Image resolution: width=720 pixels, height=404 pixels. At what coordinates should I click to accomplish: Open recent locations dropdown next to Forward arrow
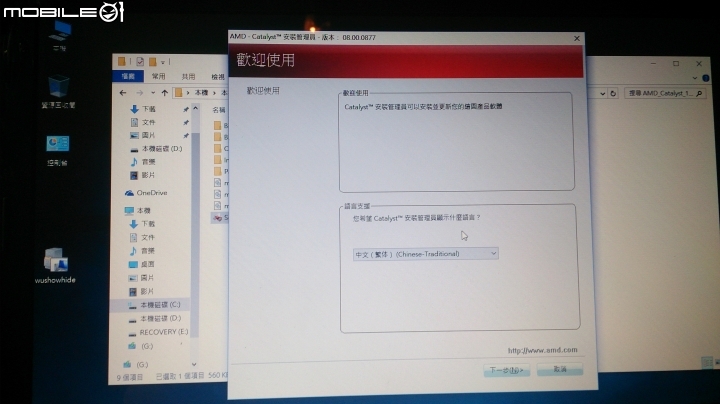pyautogui.click(x=153, y=93)
